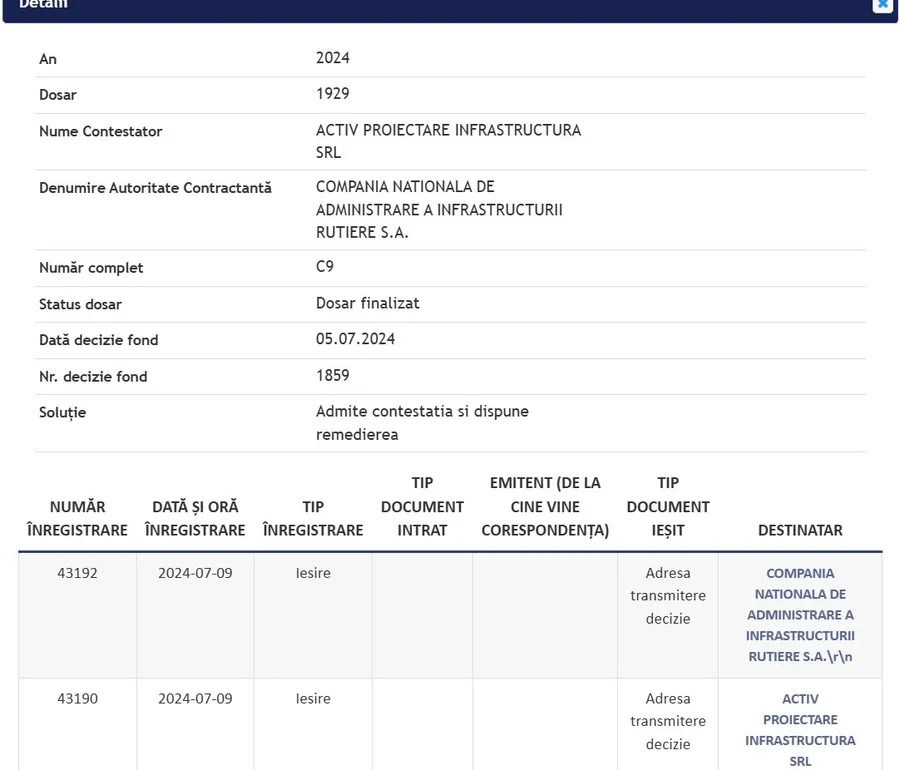This screenshot has width=900, height=770.
Task: Select the decision date 05.07.2024
Action: pos(355,339)
